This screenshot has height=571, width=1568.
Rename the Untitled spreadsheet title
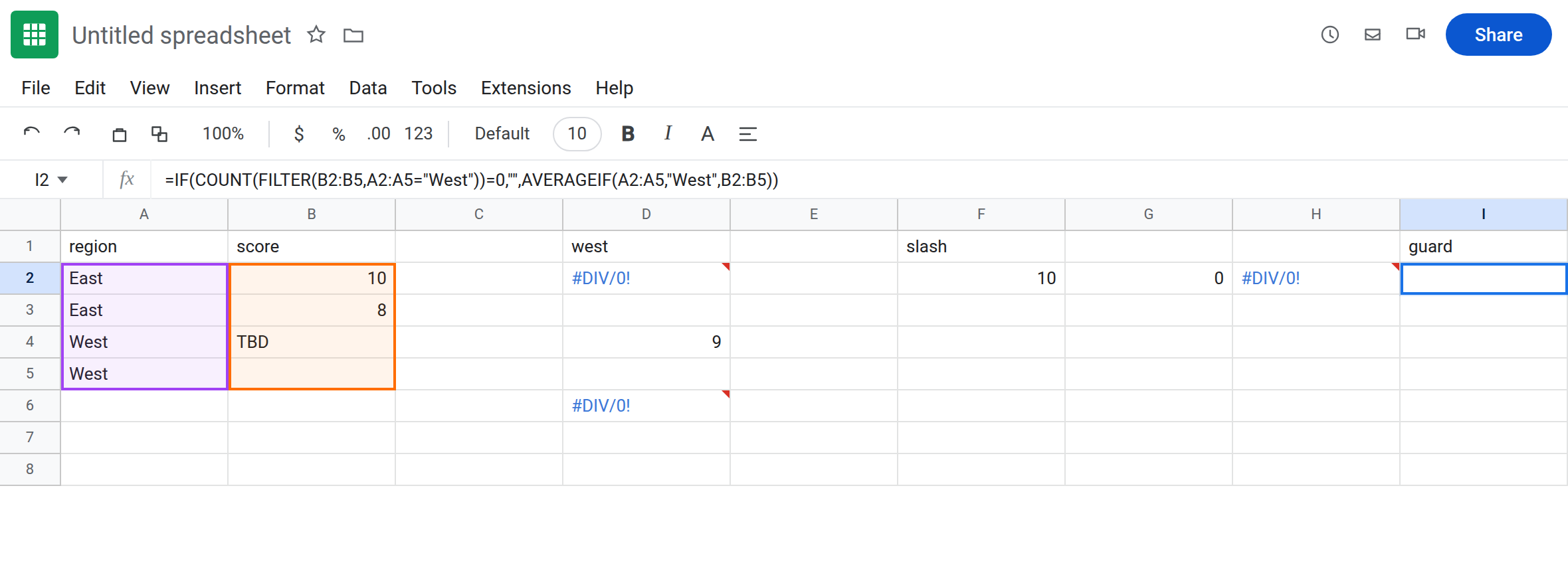click(x=181, y=35)
